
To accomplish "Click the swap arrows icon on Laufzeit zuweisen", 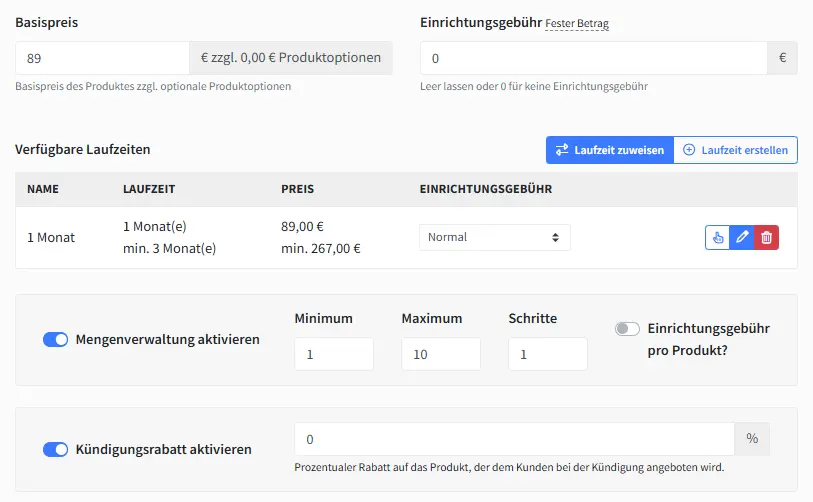I will click(x=562, y=150).
